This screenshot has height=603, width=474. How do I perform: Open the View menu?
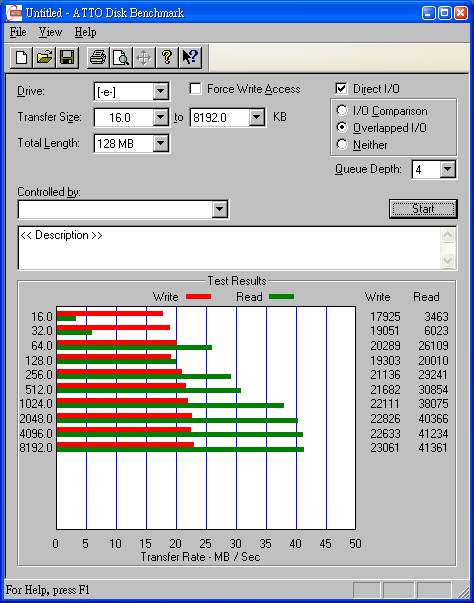(50, 32)
